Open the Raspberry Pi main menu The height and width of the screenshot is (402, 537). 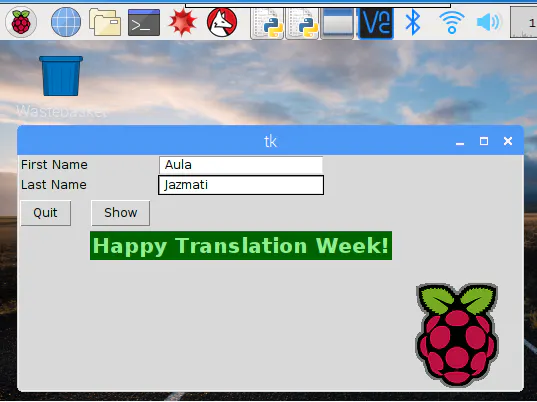21,22
